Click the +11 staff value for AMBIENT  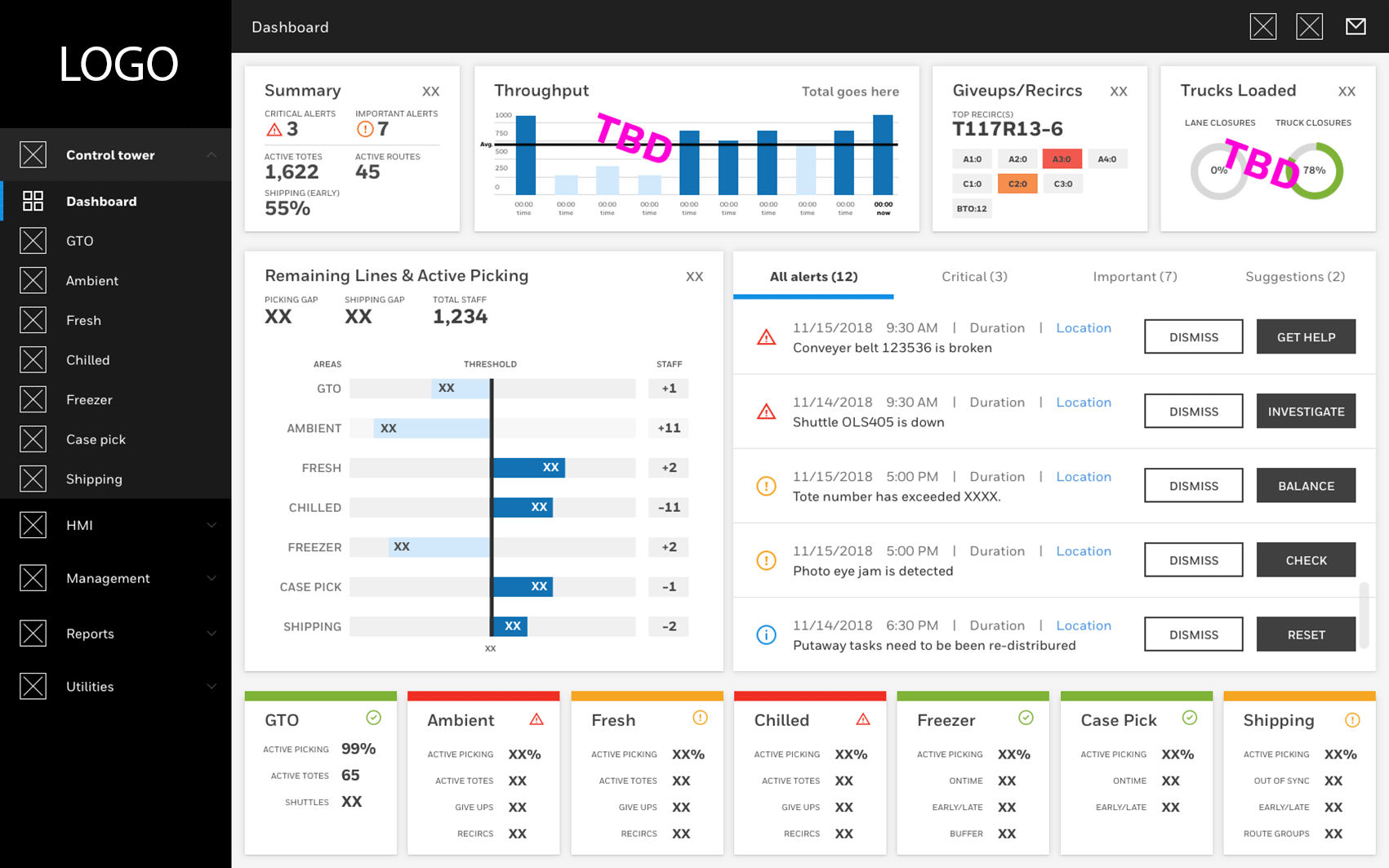pos(669,428)
